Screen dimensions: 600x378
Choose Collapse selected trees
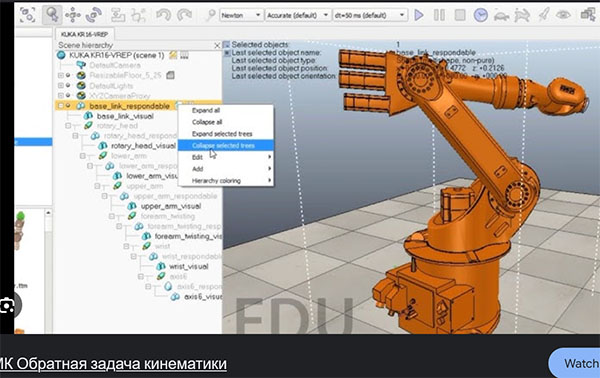[x=226, y=145]
